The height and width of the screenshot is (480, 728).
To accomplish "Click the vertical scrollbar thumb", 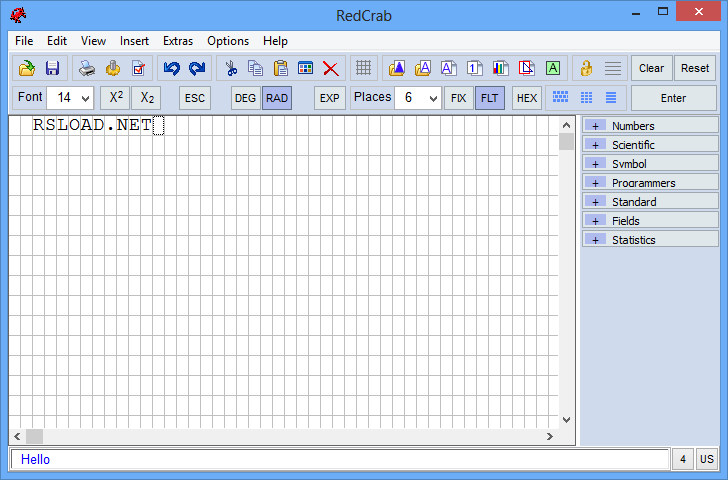I will tap(566, 142).
